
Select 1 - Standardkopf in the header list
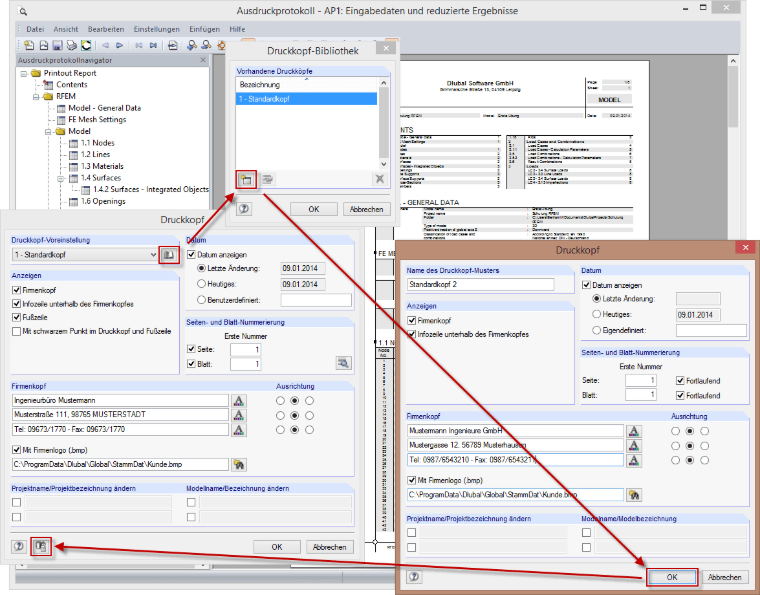point(306,99)
